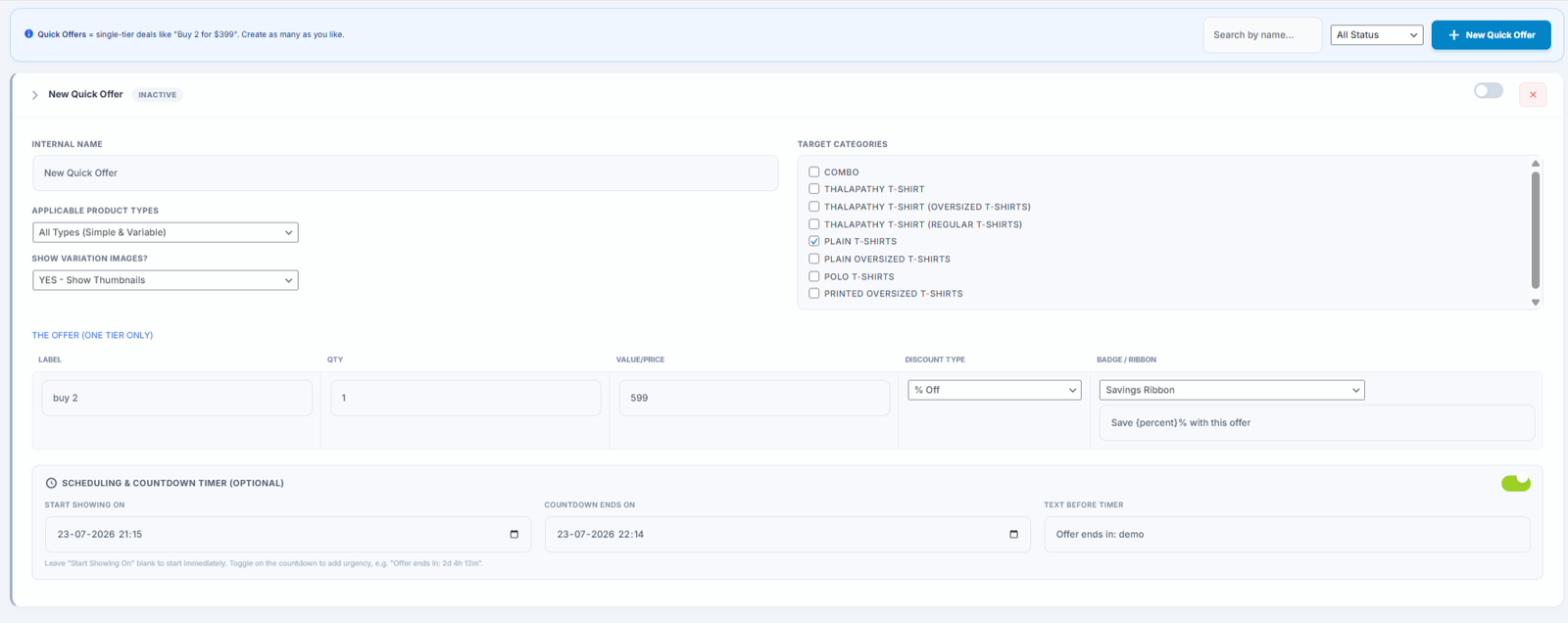Toggle the offer active switch
1568x623 pixels.
pyautogui.click(x=1488, y=91)
